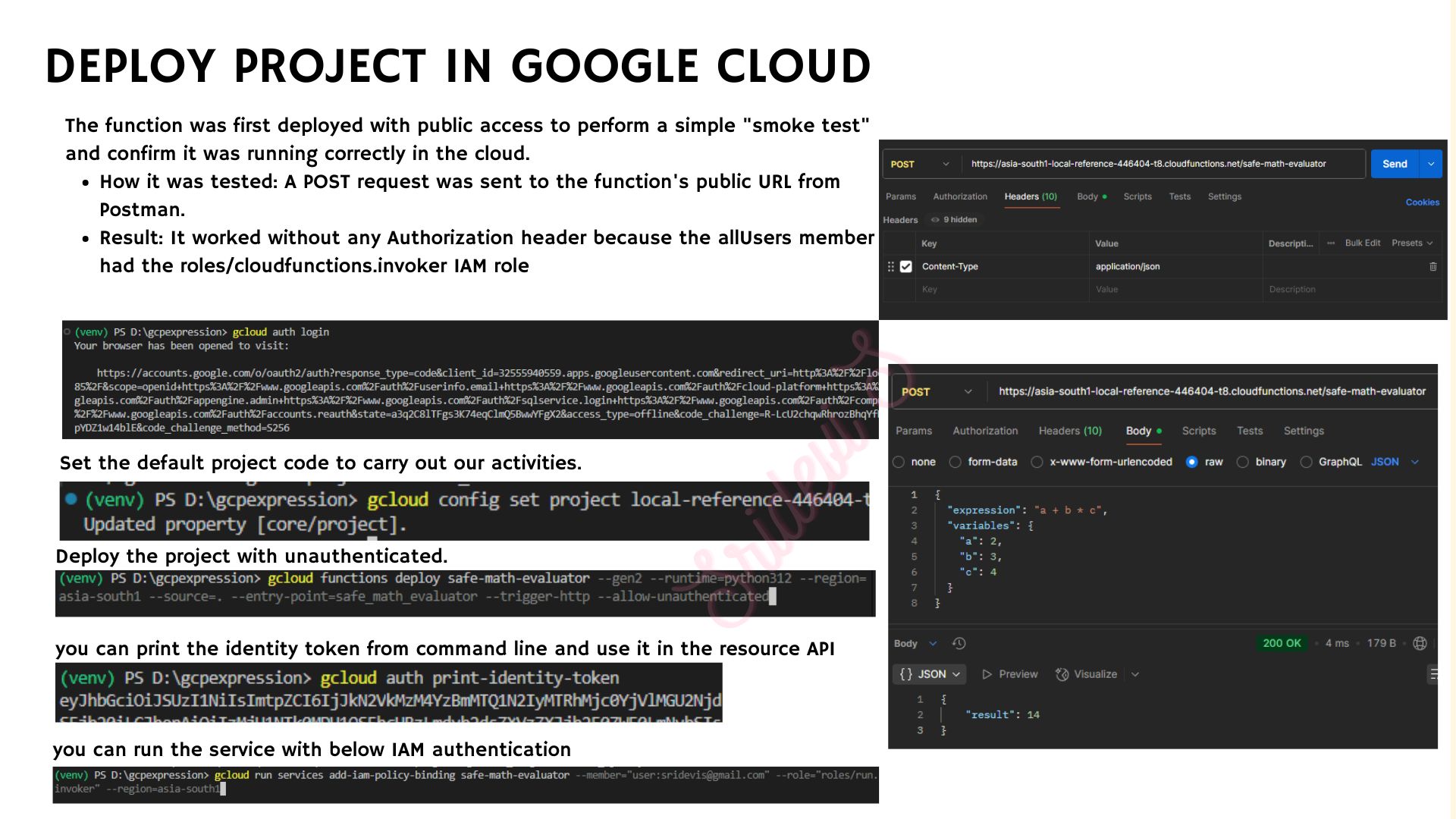Open the response history clock icon
The image size is (1456, 819).
pos(959,644)
